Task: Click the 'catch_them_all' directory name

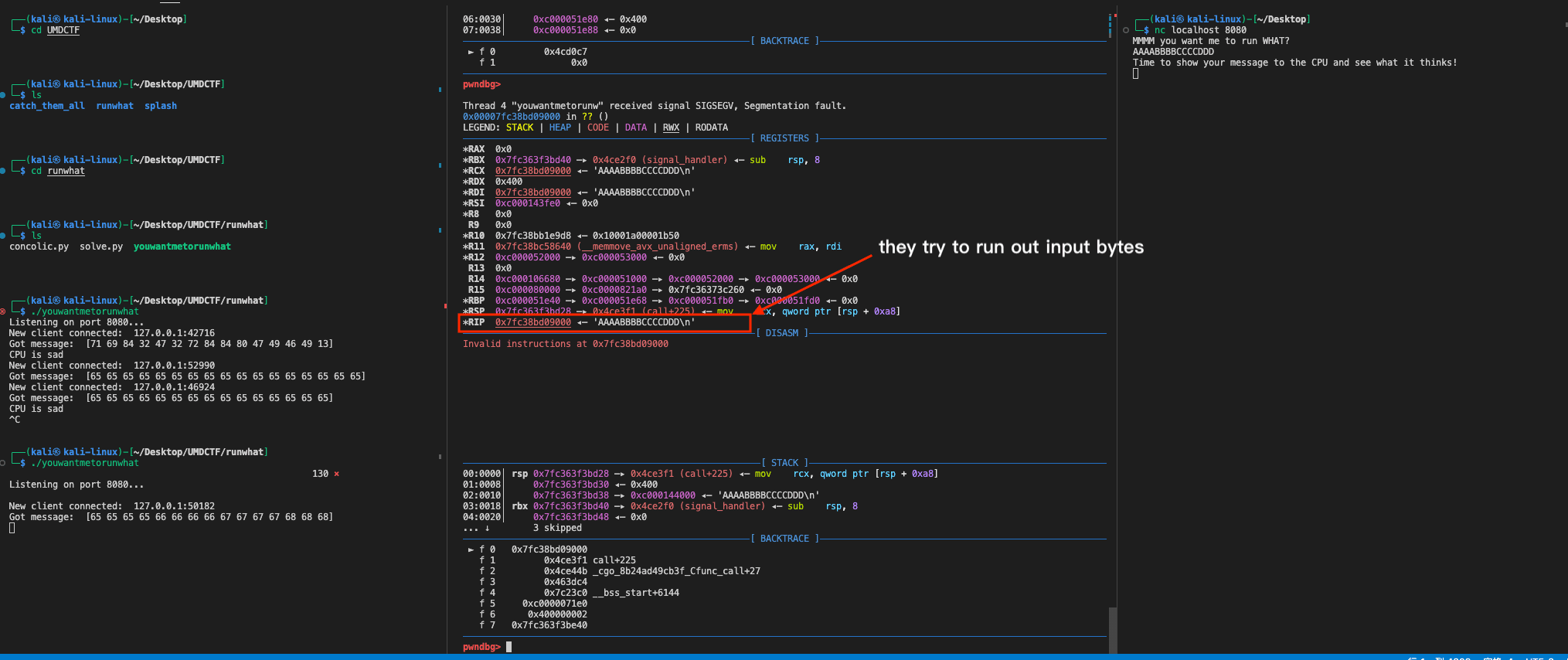Action: pyautogui.click(x=47, y=106)
